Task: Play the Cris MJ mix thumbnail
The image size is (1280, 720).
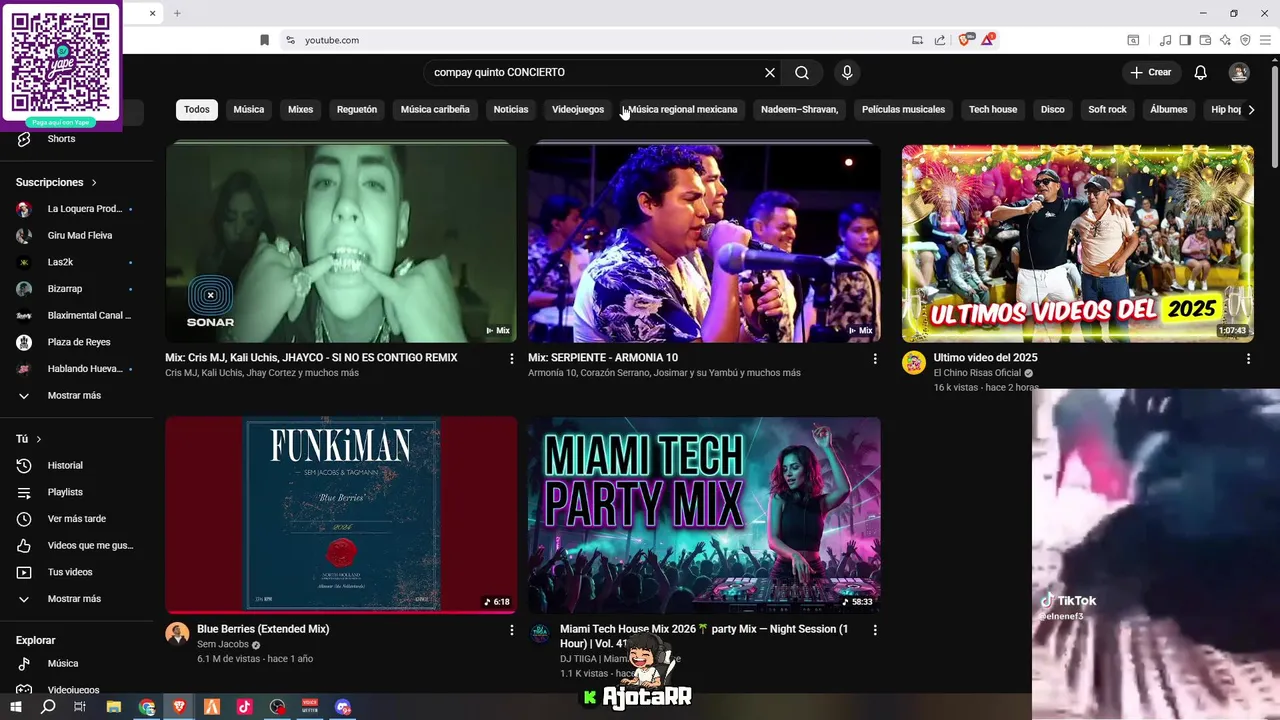Action: [341, 243]
